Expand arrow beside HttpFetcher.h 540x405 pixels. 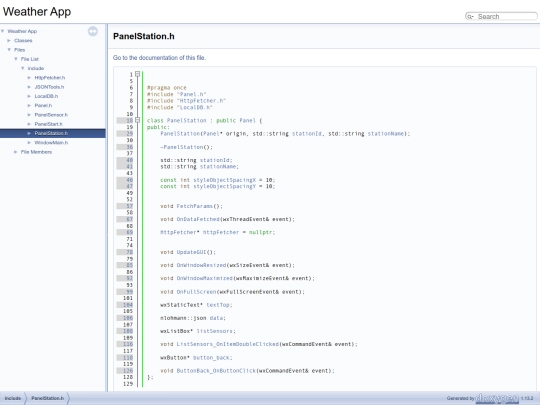point(29,78)
